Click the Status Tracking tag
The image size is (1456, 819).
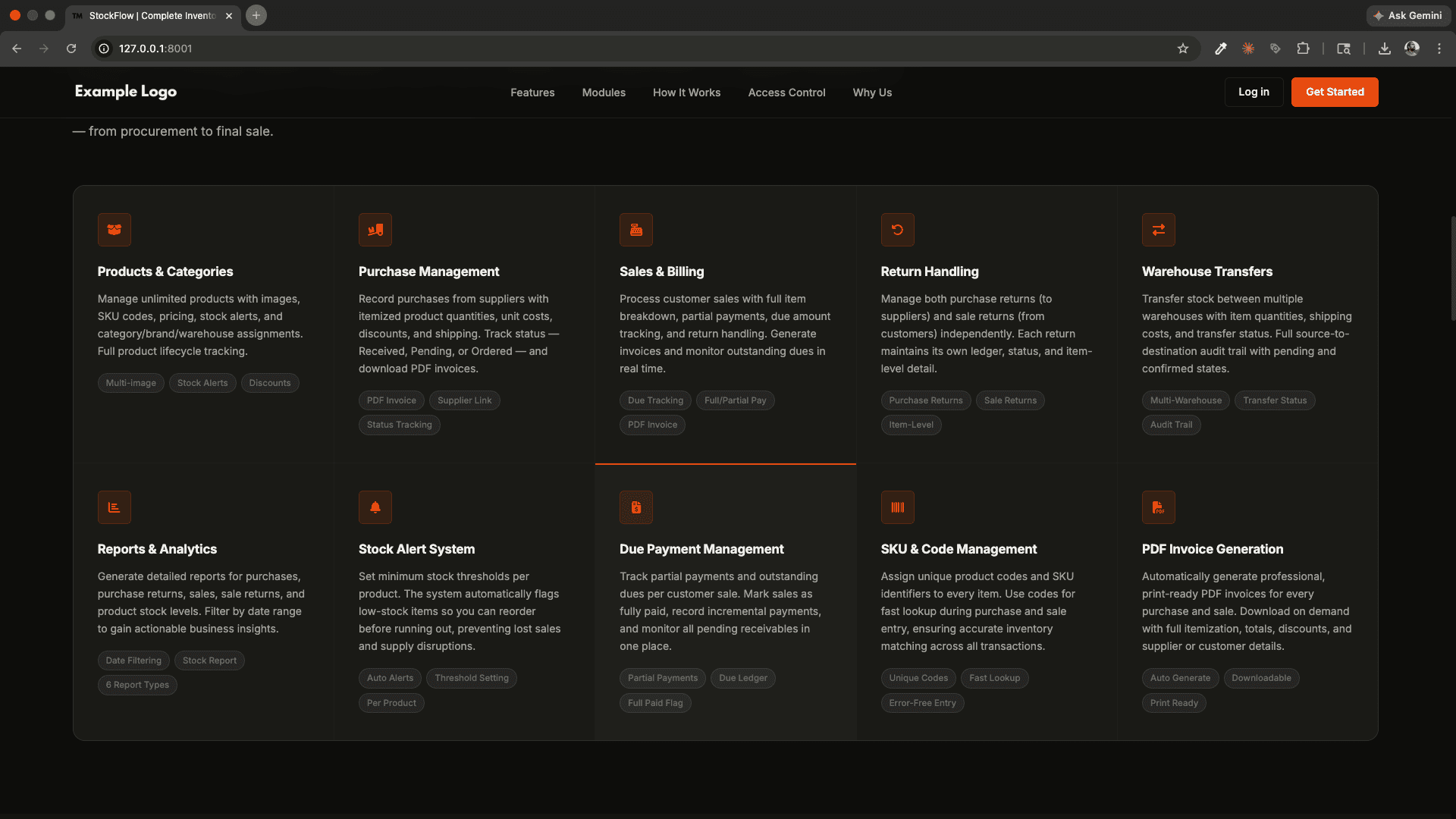[x=399, y=425]
